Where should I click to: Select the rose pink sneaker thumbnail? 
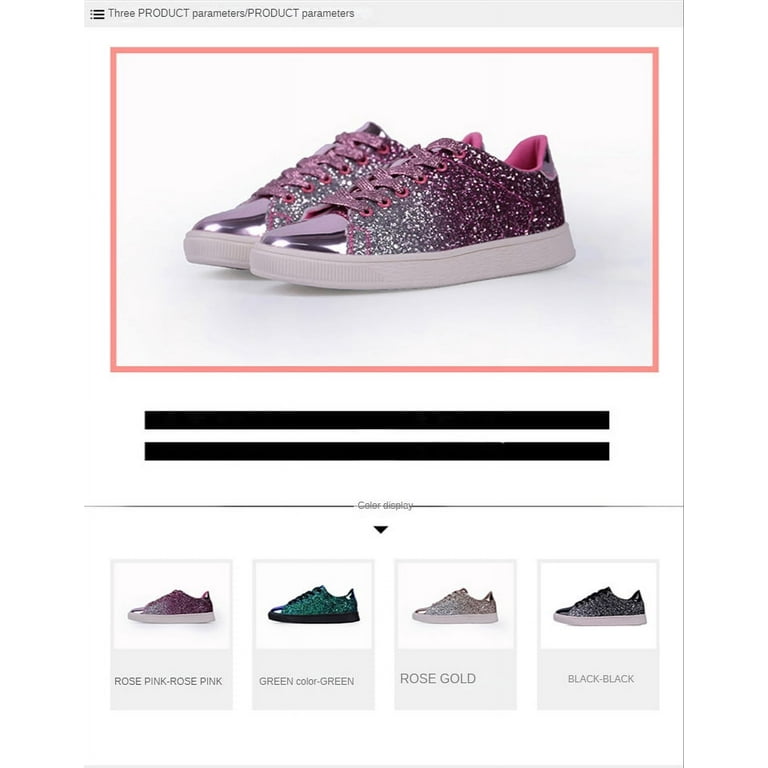171,605
